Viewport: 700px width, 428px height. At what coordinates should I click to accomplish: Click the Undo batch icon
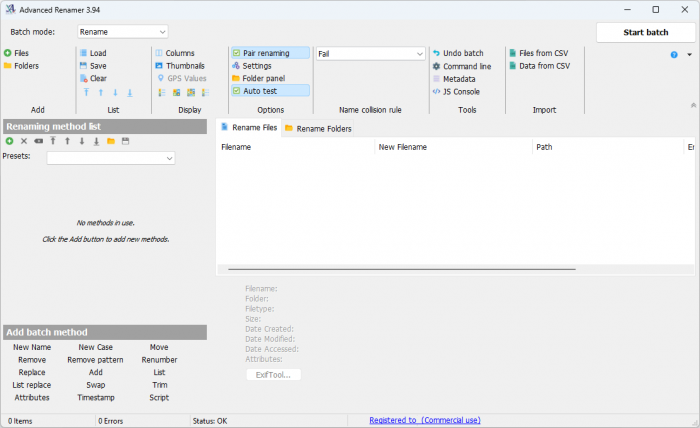tap(436, 53)
